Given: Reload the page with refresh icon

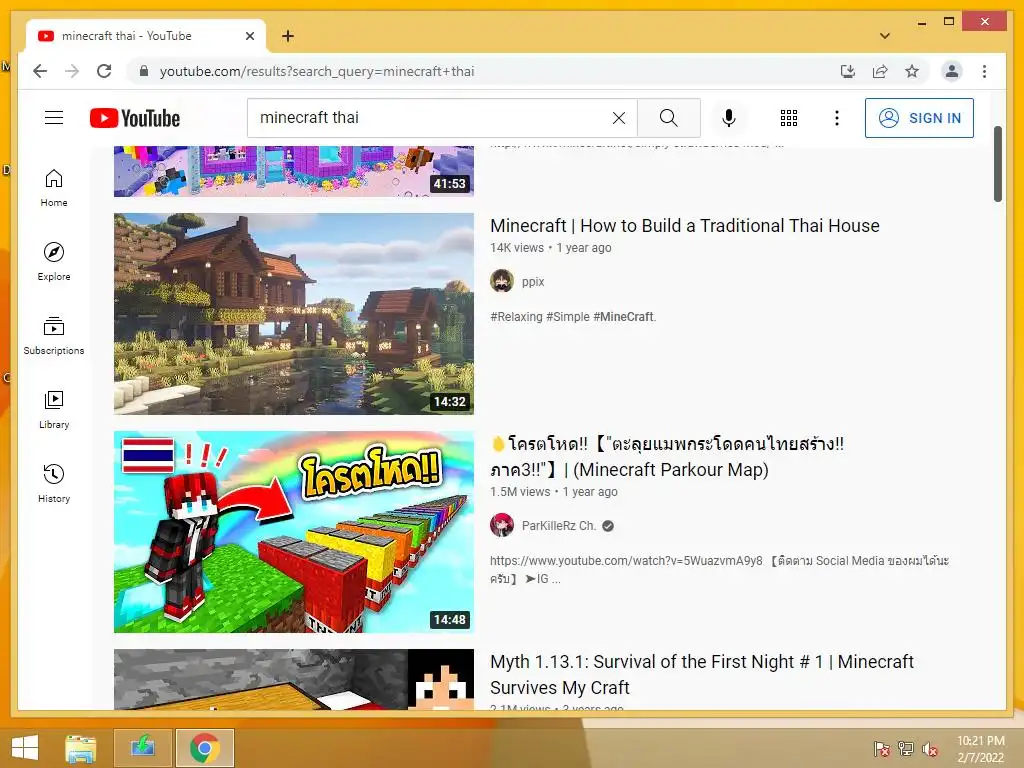Looking at the screenshot, I should pos(104,71).
